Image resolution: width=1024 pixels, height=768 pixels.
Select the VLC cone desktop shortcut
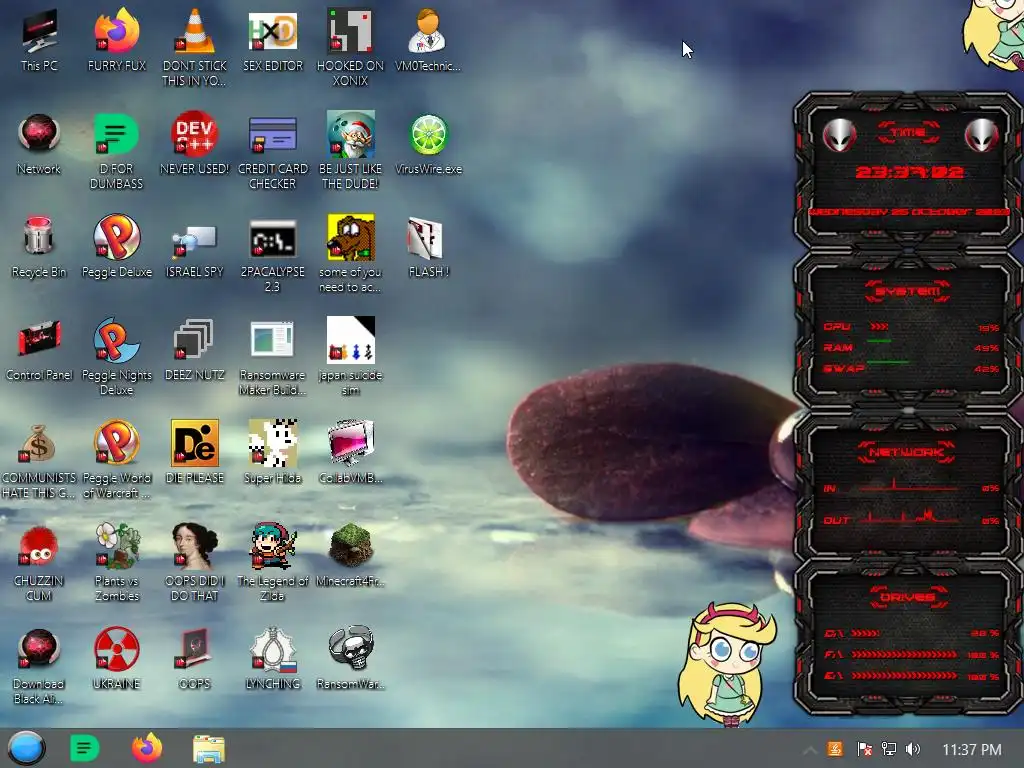pyautogui.click(x=195, y=47)
